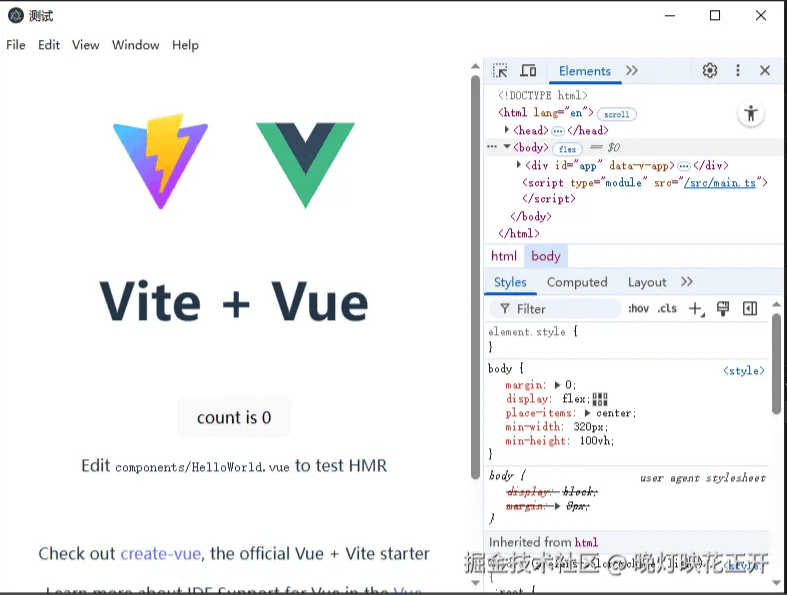Image resolution: width=787 pixels, height=595 pixels.
Task: Expand the div id=app node
Action: pyautogui.click(x=518, y=164)
